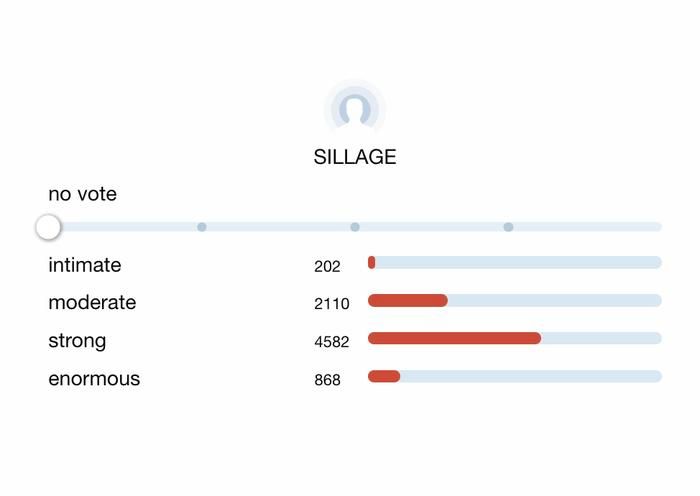
Task: Click the sillage icon above the heading
Action: [355, 109]
